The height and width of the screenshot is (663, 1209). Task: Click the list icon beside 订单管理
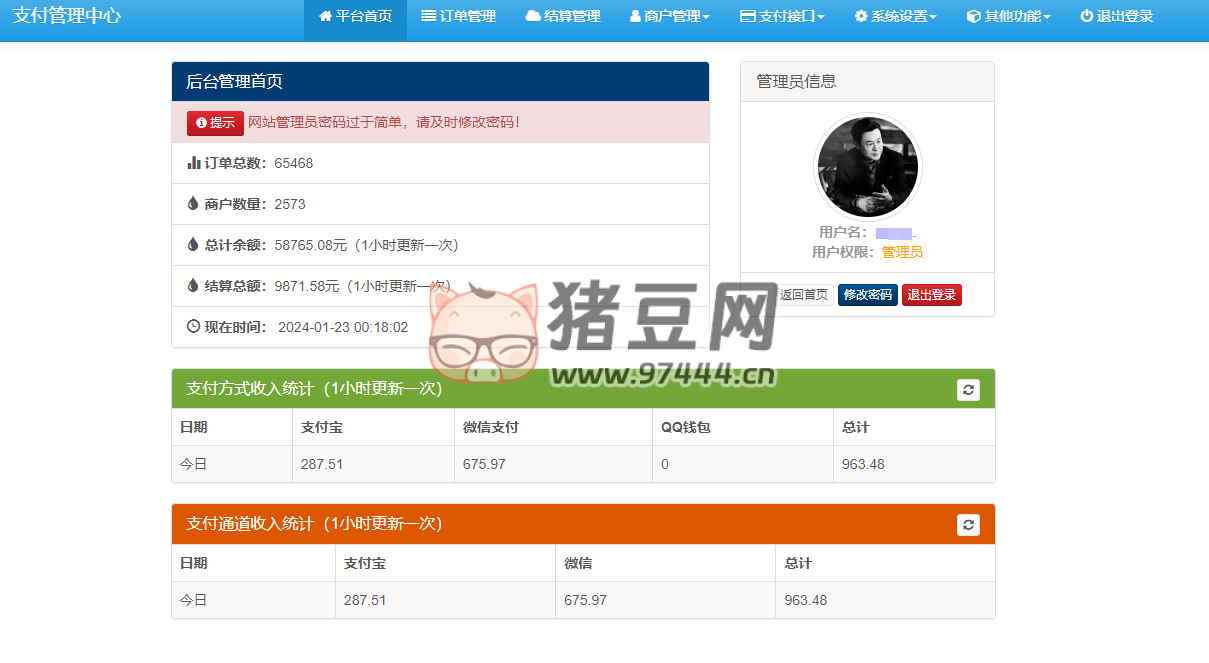428,16
